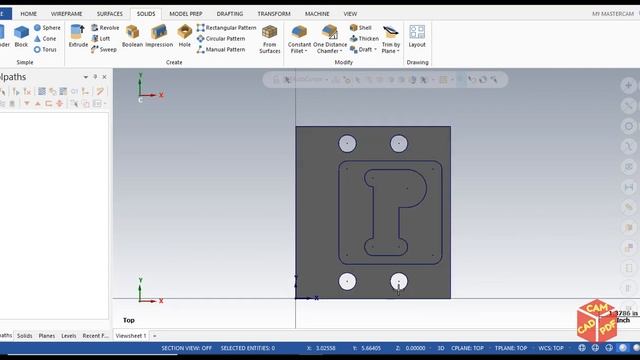Toggle the shaded sphere display icon in status bar
The height and width of the screenshot is (360, 640).
622,348
